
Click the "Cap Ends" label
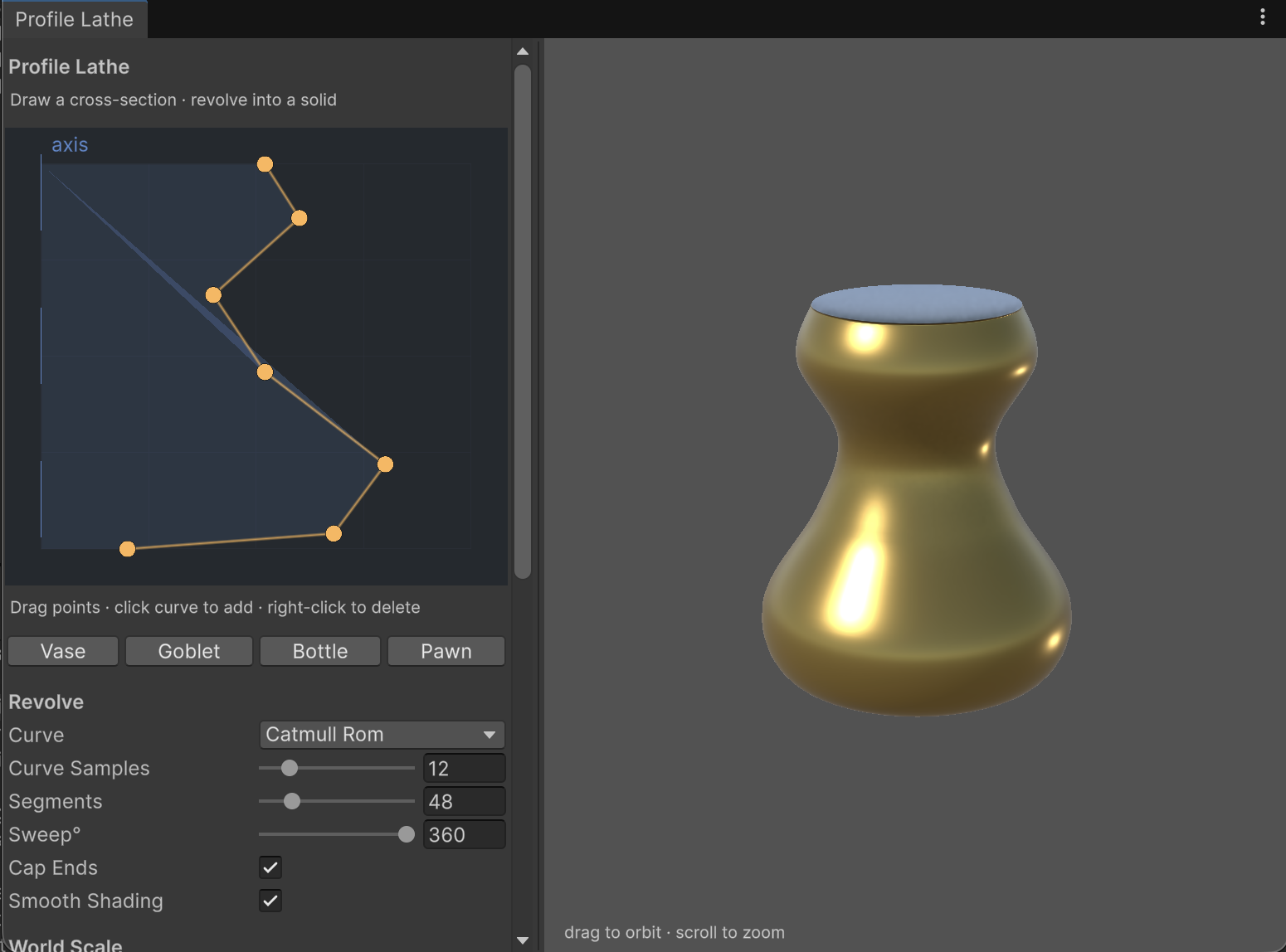(x=53, y=867)
